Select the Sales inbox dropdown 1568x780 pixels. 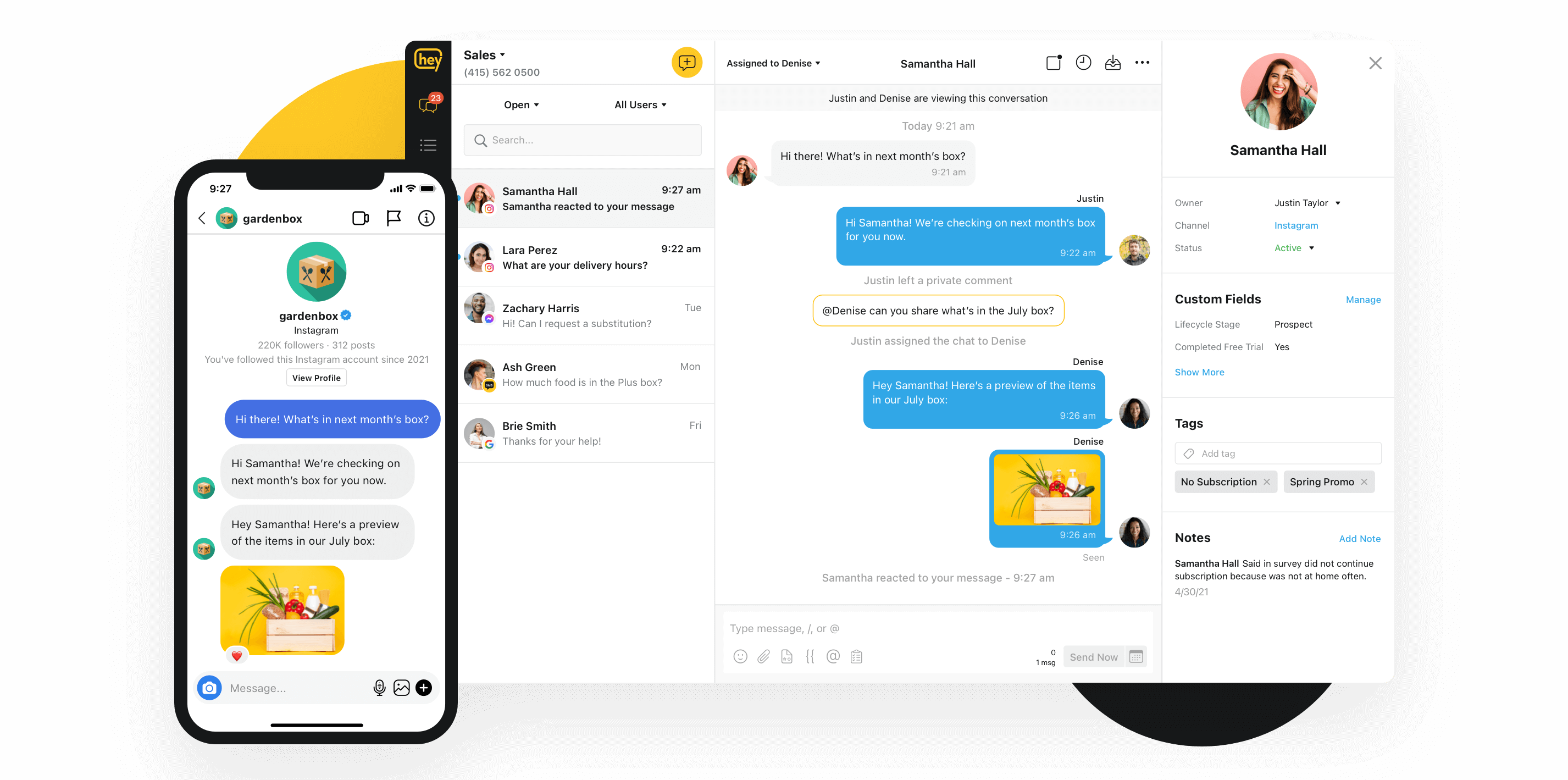486,55
